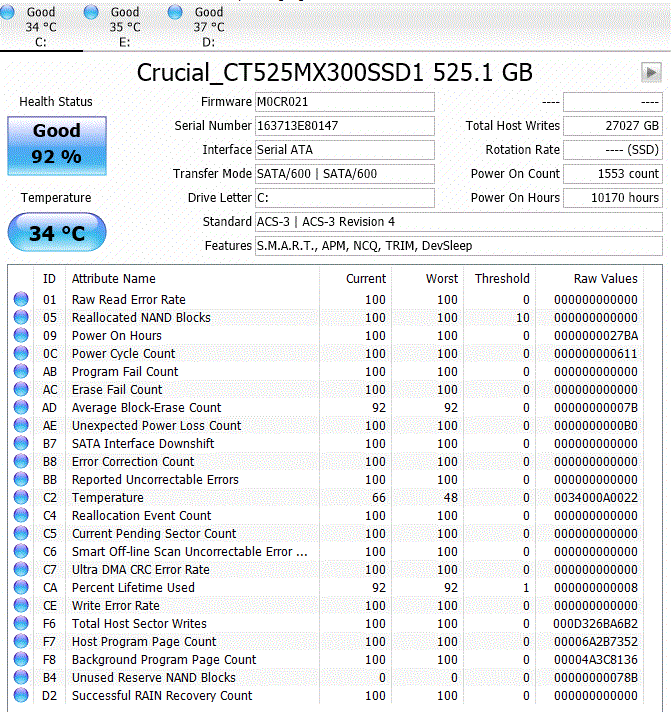Click status orb for Unexpected Power Loss Count
This screenshot has width=671, height=712.
[21, 425]
